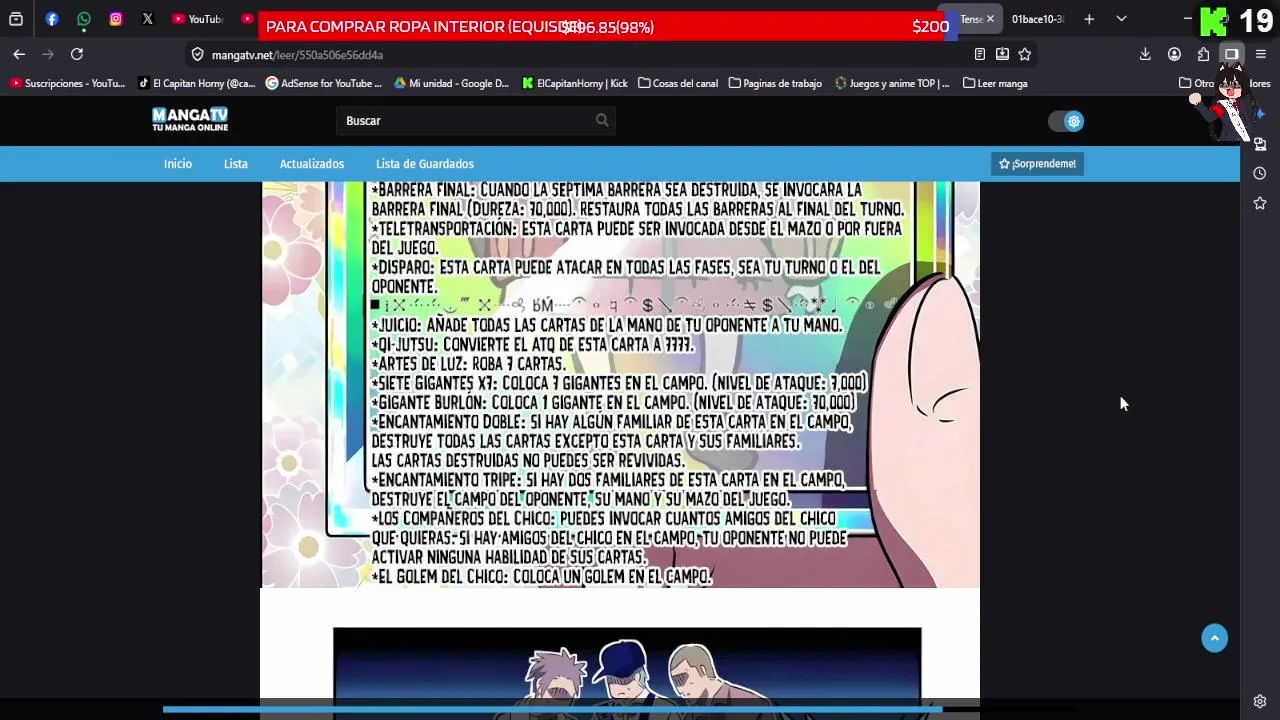
Task: Toggle the site theme switch
Action: point(1066,121)
